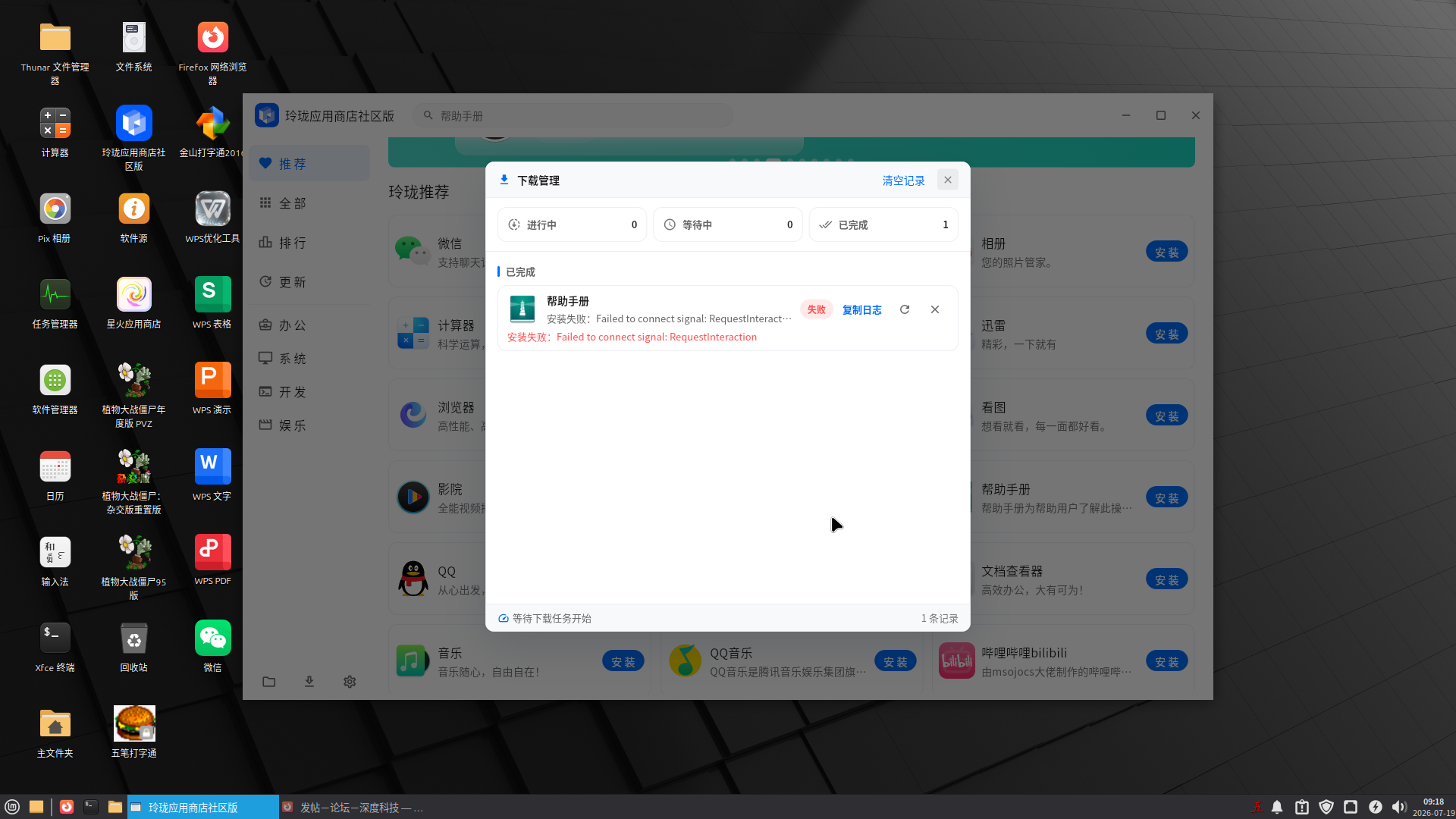Open Xfce 终端 desktop icon

click(55, 647)
